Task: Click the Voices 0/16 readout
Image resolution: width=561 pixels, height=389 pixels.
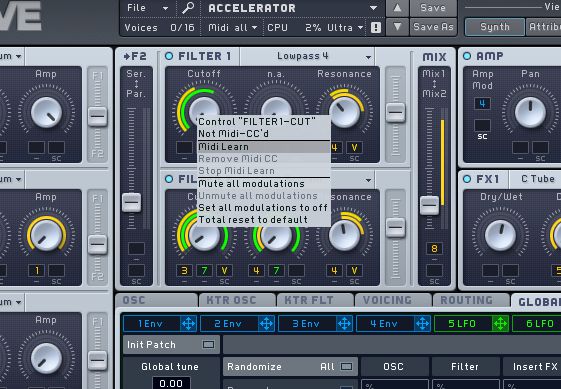Action: point(159,28)
